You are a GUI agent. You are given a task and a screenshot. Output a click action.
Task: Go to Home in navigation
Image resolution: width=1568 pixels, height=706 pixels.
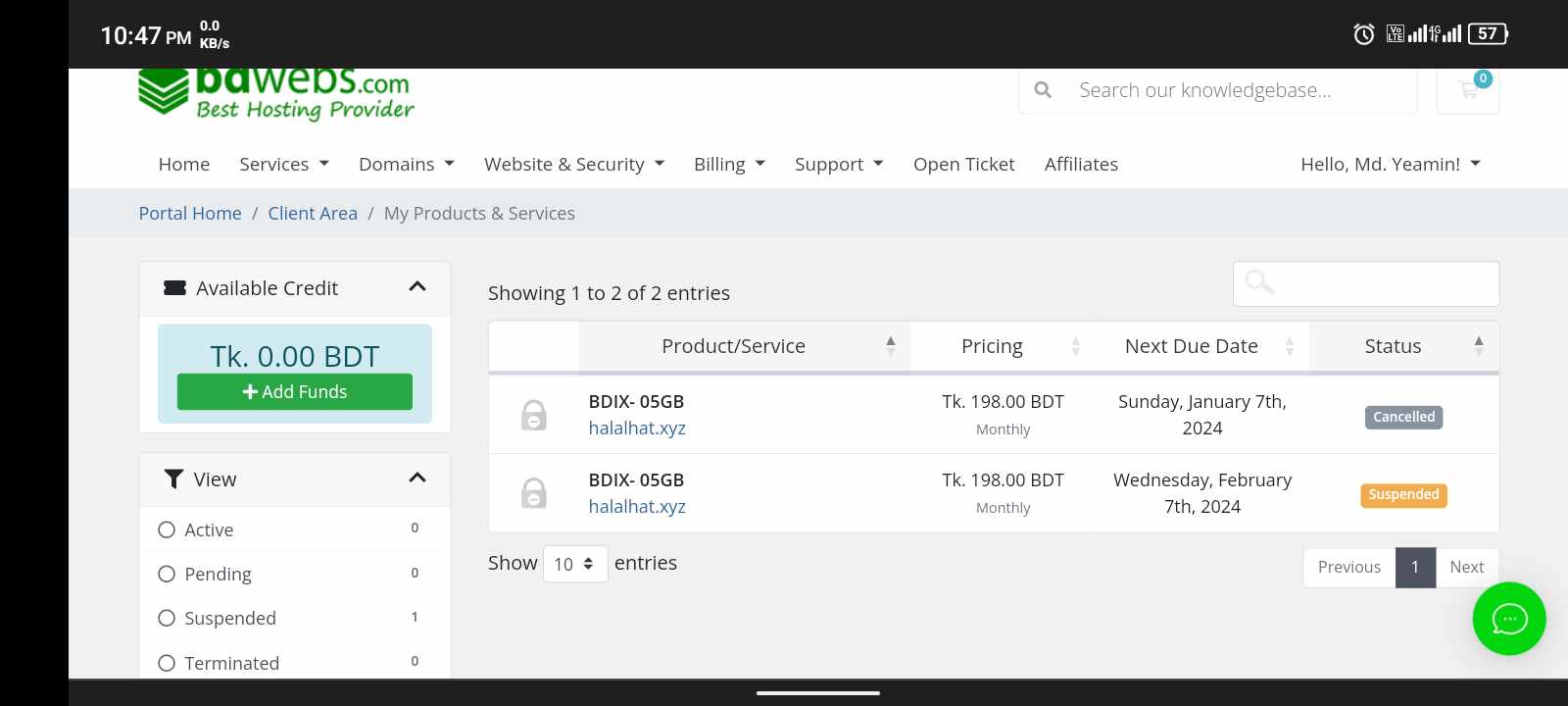point(184,164)
